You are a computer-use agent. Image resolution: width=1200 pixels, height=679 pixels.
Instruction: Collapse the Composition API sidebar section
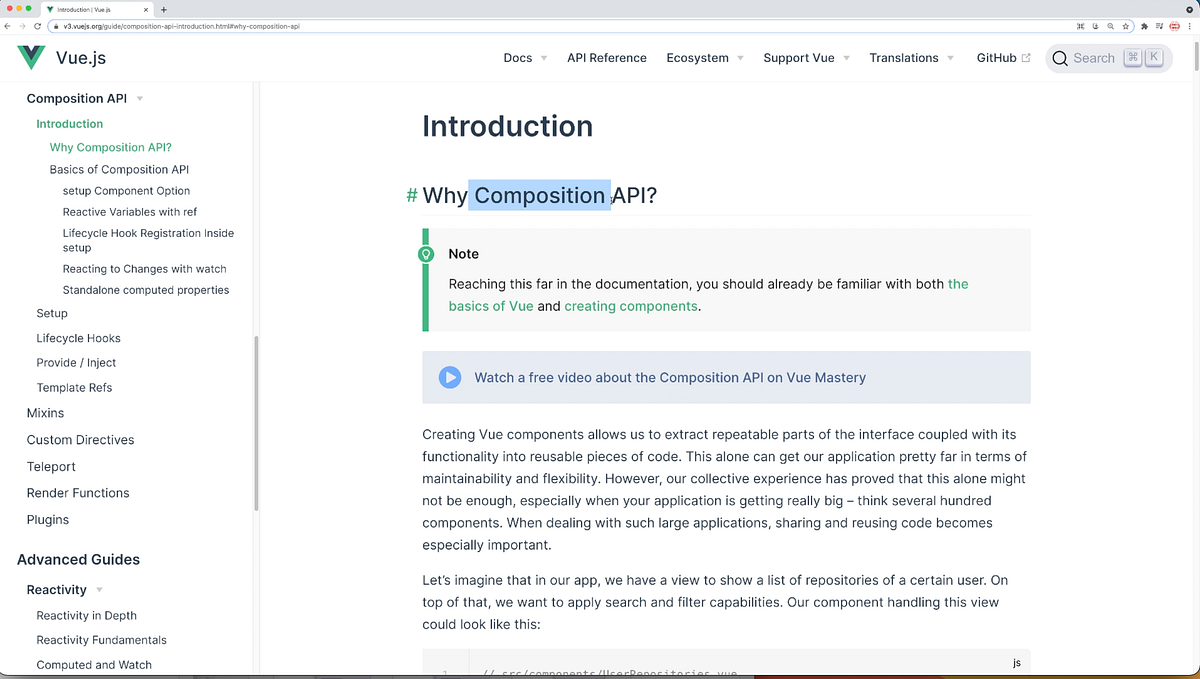(139, 98)
